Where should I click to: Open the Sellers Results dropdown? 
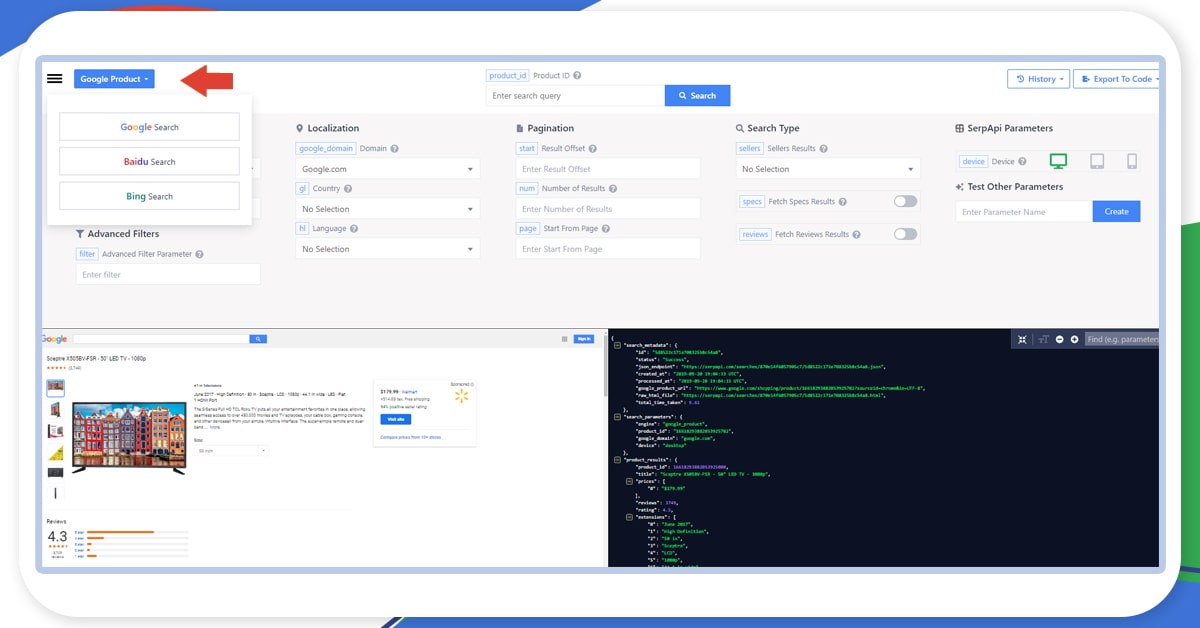(828, 169)
